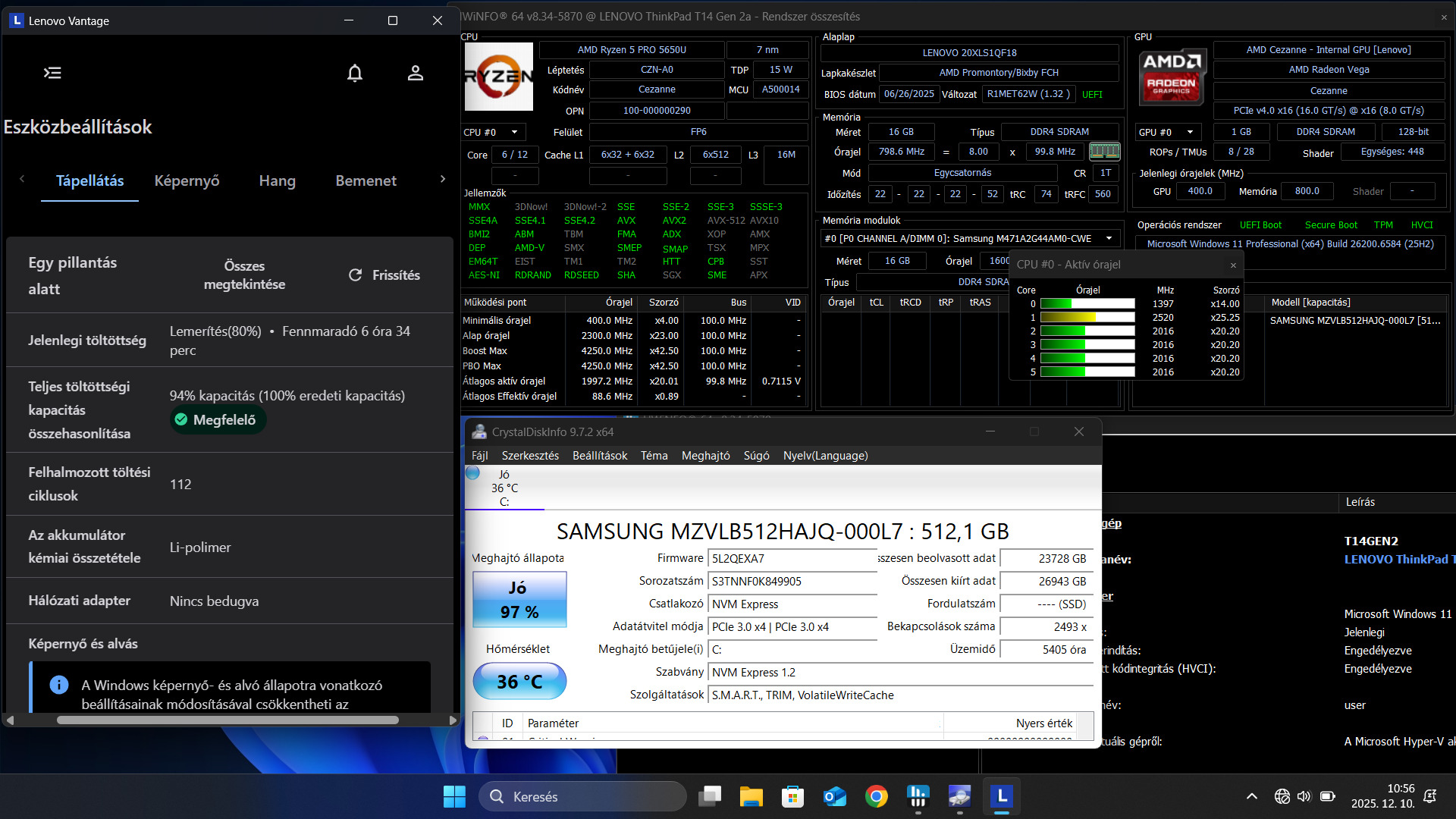The image size is (1456, 819).
Task: Click the Microsoft Store taskbar icon
Action: tap(792, 796)
